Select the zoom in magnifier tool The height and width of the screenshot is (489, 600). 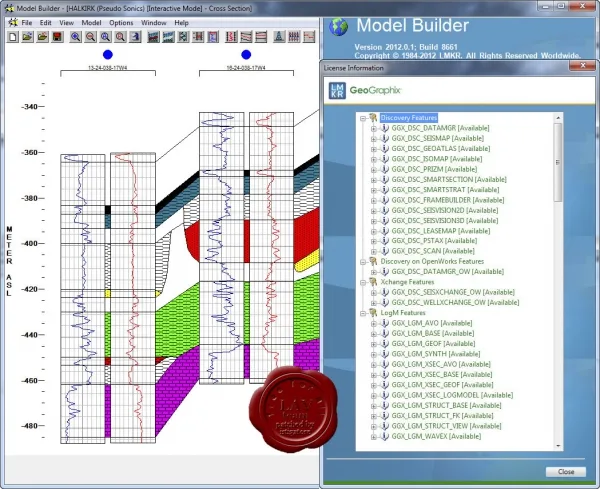coord(76,37)
